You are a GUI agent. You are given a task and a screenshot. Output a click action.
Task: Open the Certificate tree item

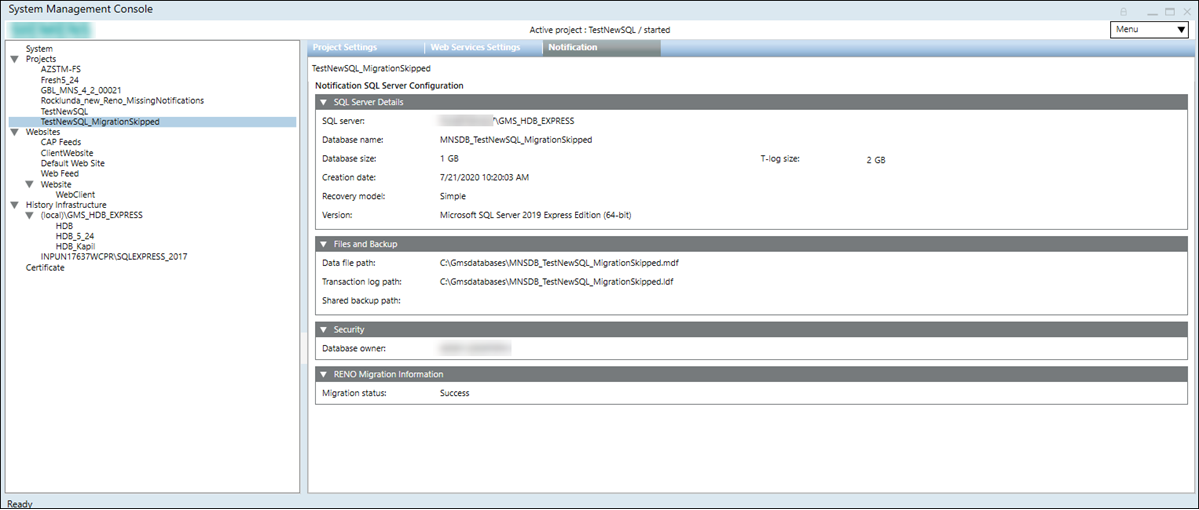[45, 267]
